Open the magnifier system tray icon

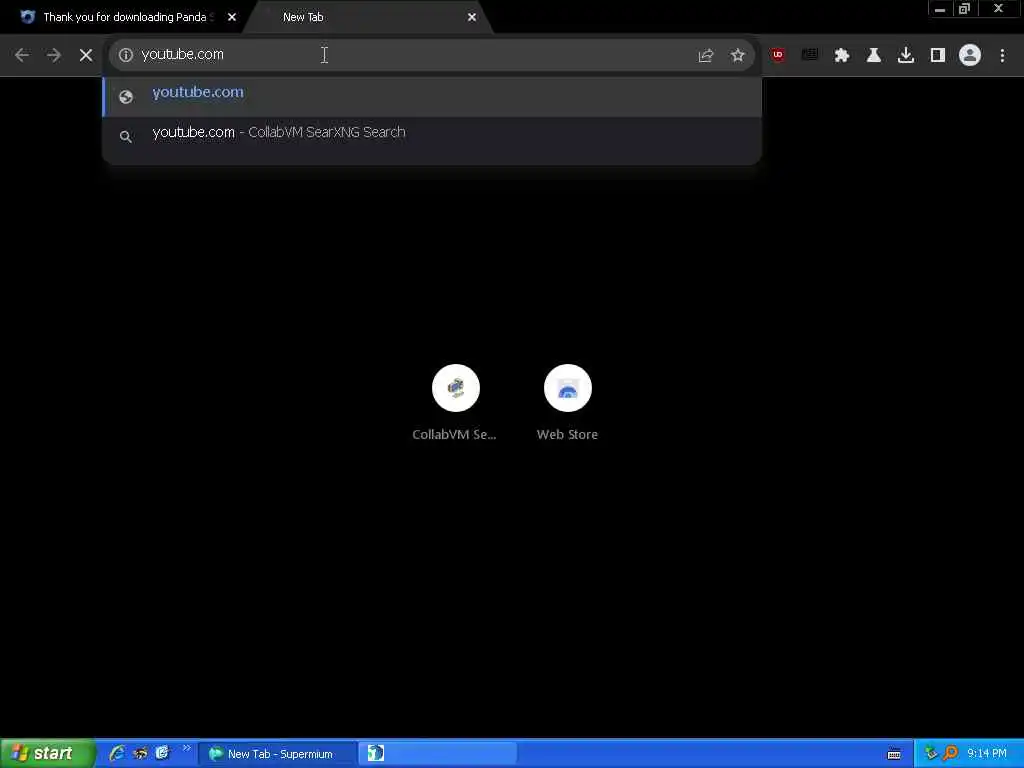[950, 754]
